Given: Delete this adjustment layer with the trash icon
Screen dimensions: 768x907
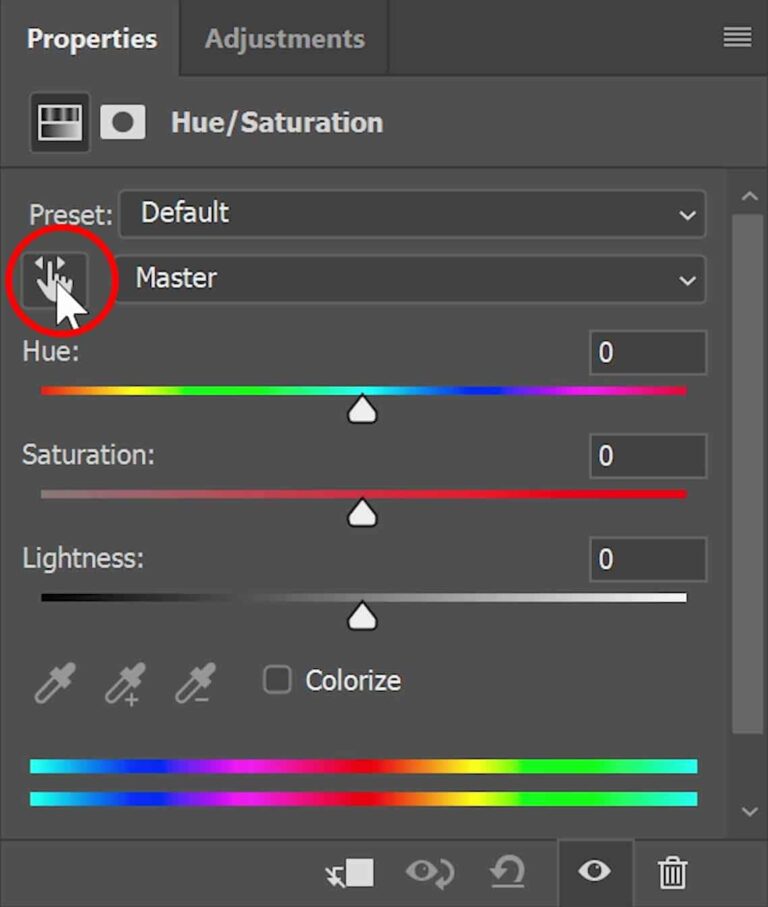Looking at the screenshot, I should [673, 873].
